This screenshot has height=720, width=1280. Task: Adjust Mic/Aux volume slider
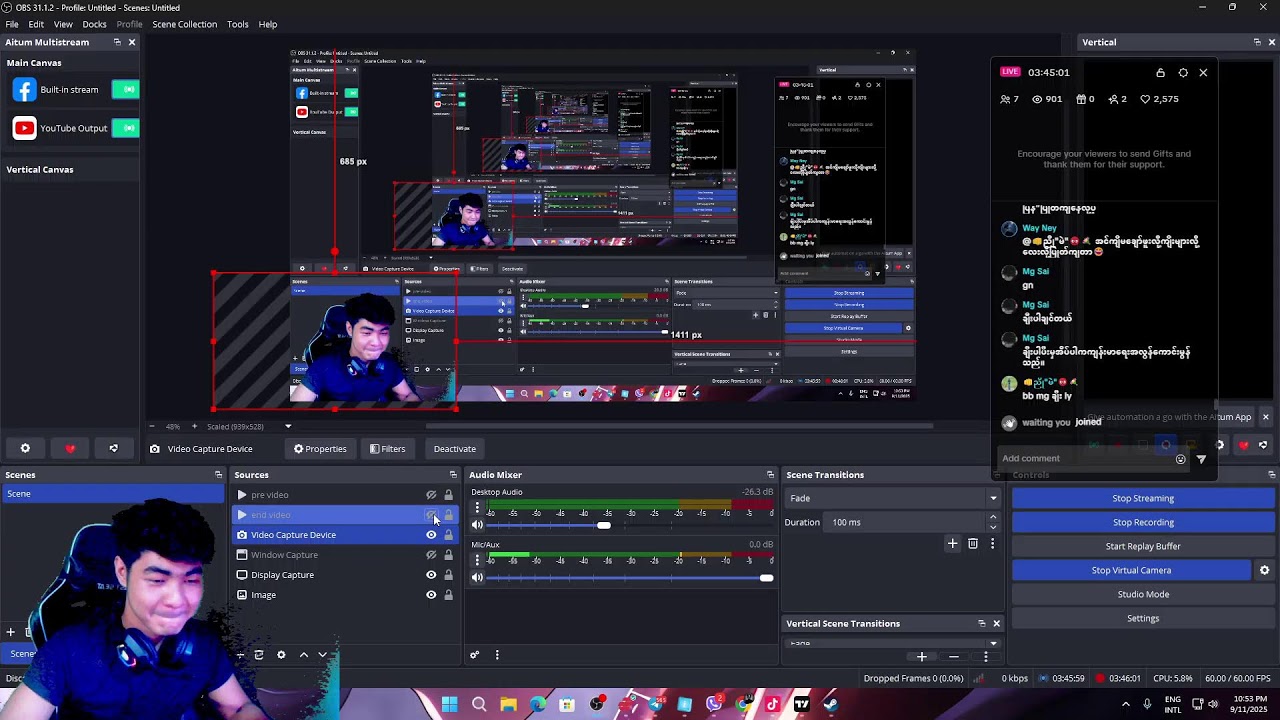(766, 577)
